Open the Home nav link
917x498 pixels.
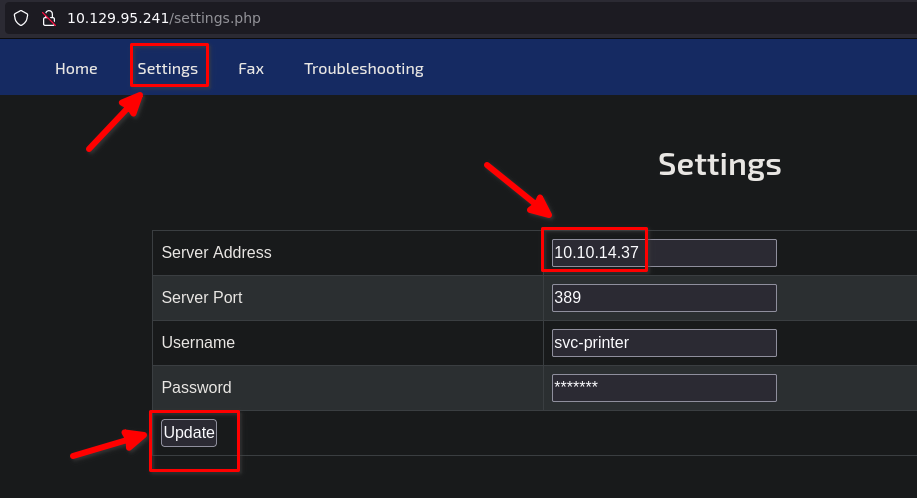76,69
